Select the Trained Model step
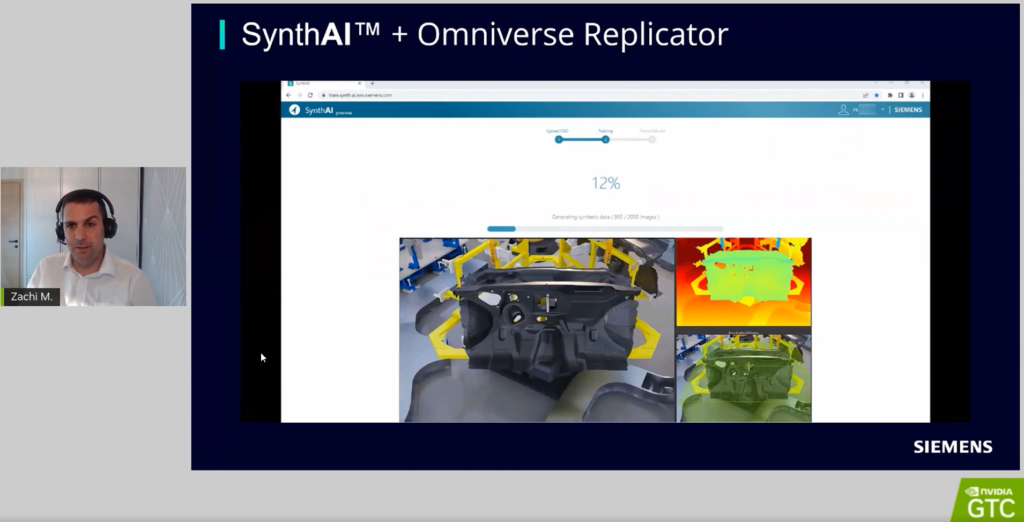1024x522 pixels. pyautogui.click(x=652, y=139)
